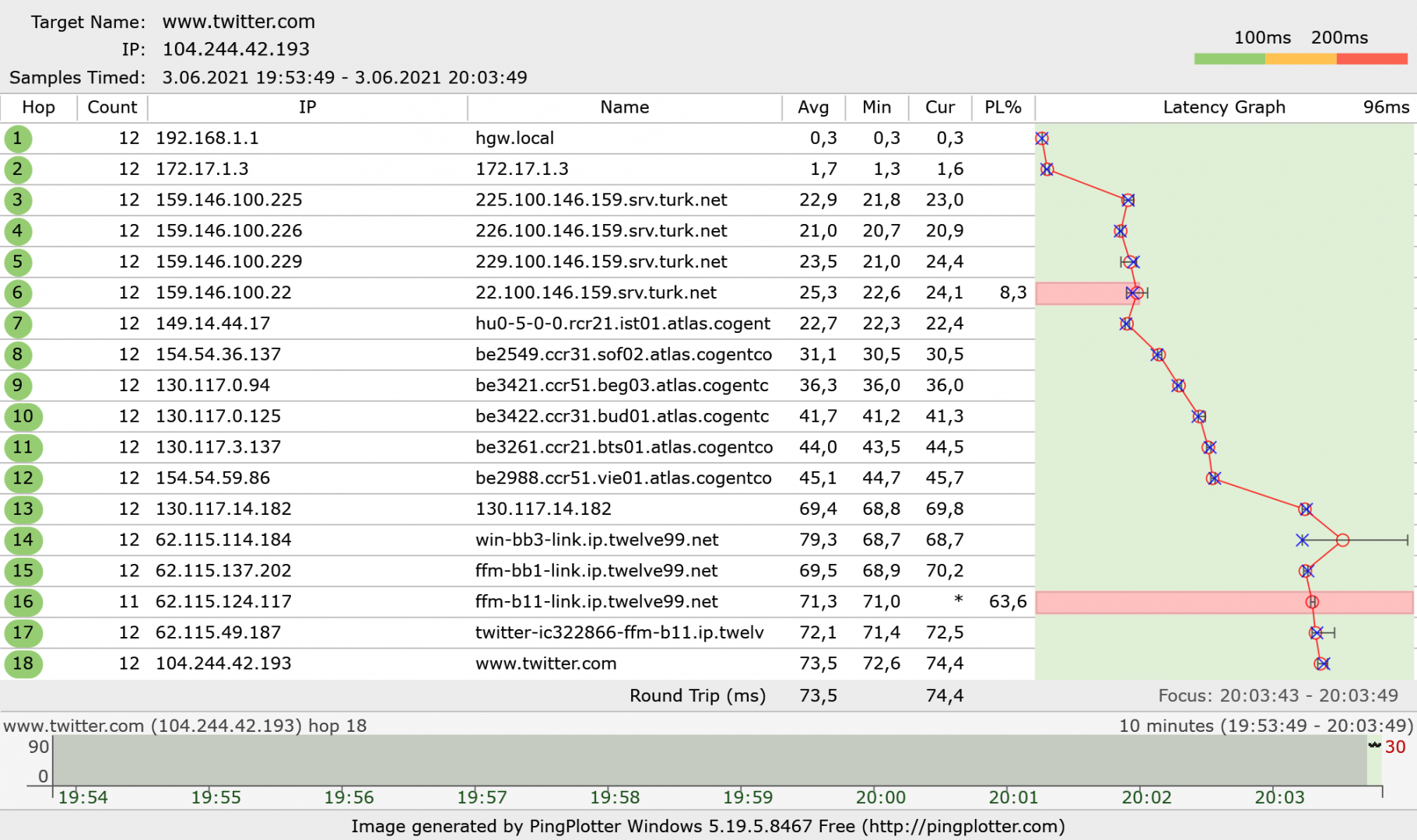Select the be3421.ccr51.beg03 hostname
The width and height of the screenshot is (1417, 840).
[x=622, y=386]
